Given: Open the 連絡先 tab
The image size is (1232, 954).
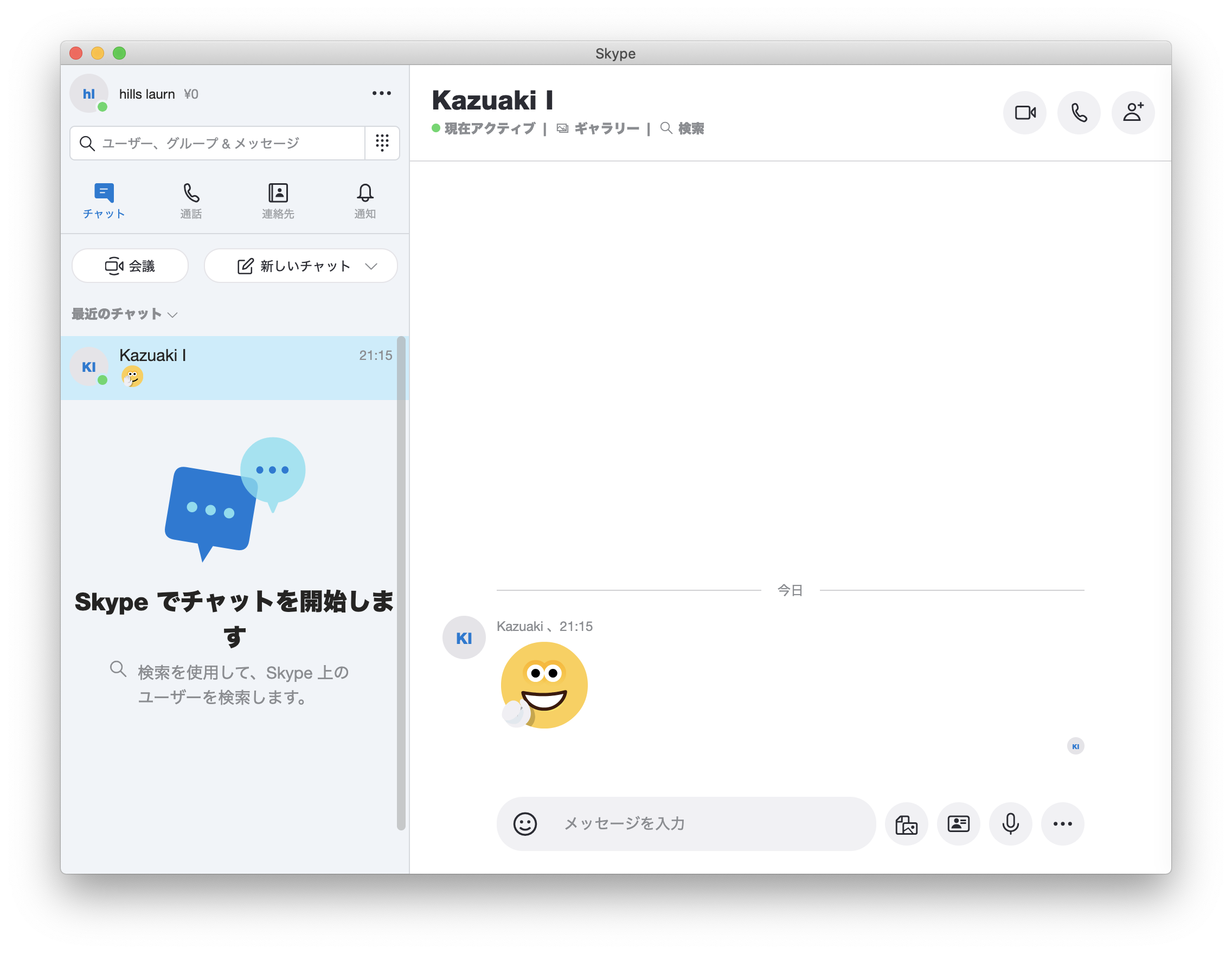Looking at the screenshot, I should (x=278, y=201).
